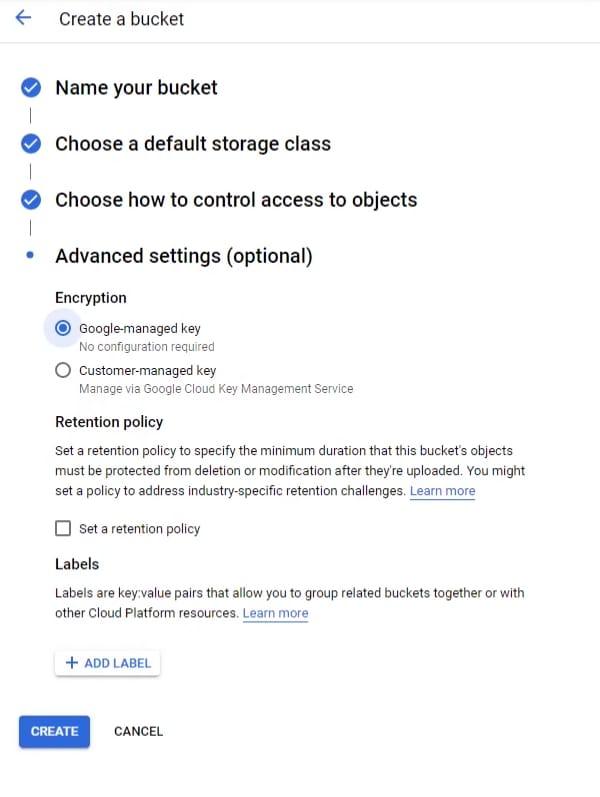Viewport: 600px width, 797px height.
Task: Collapse the Advanced settings (optional) section
Action: click(184, 256)
